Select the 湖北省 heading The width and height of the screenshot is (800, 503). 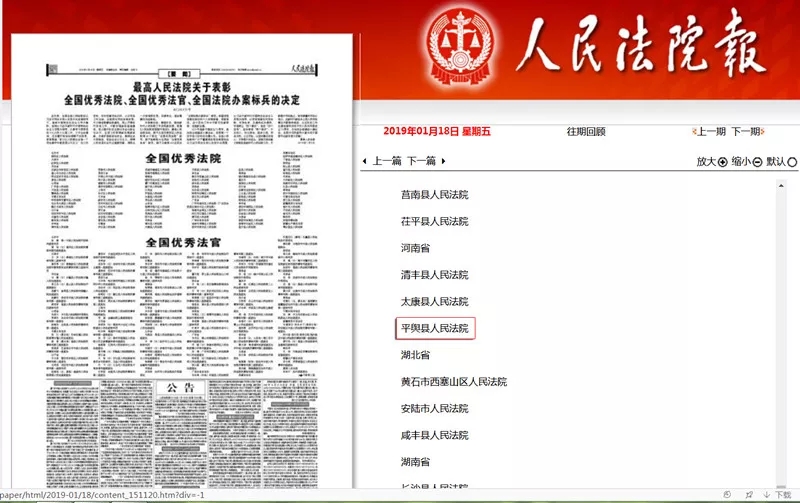tap(415, 355)
